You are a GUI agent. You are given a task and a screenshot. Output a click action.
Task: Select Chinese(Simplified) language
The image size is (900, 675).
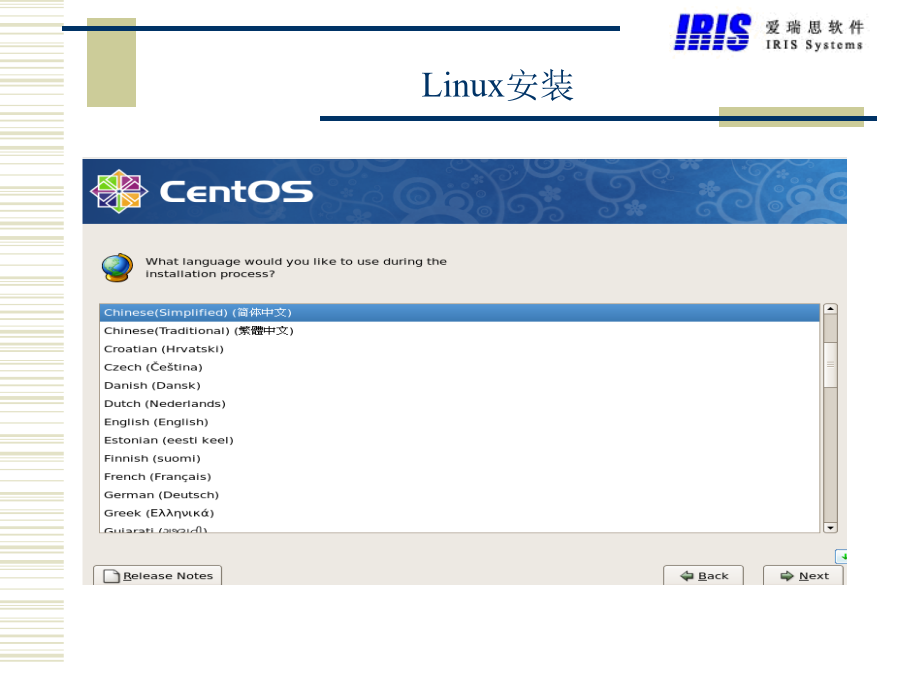459,313
